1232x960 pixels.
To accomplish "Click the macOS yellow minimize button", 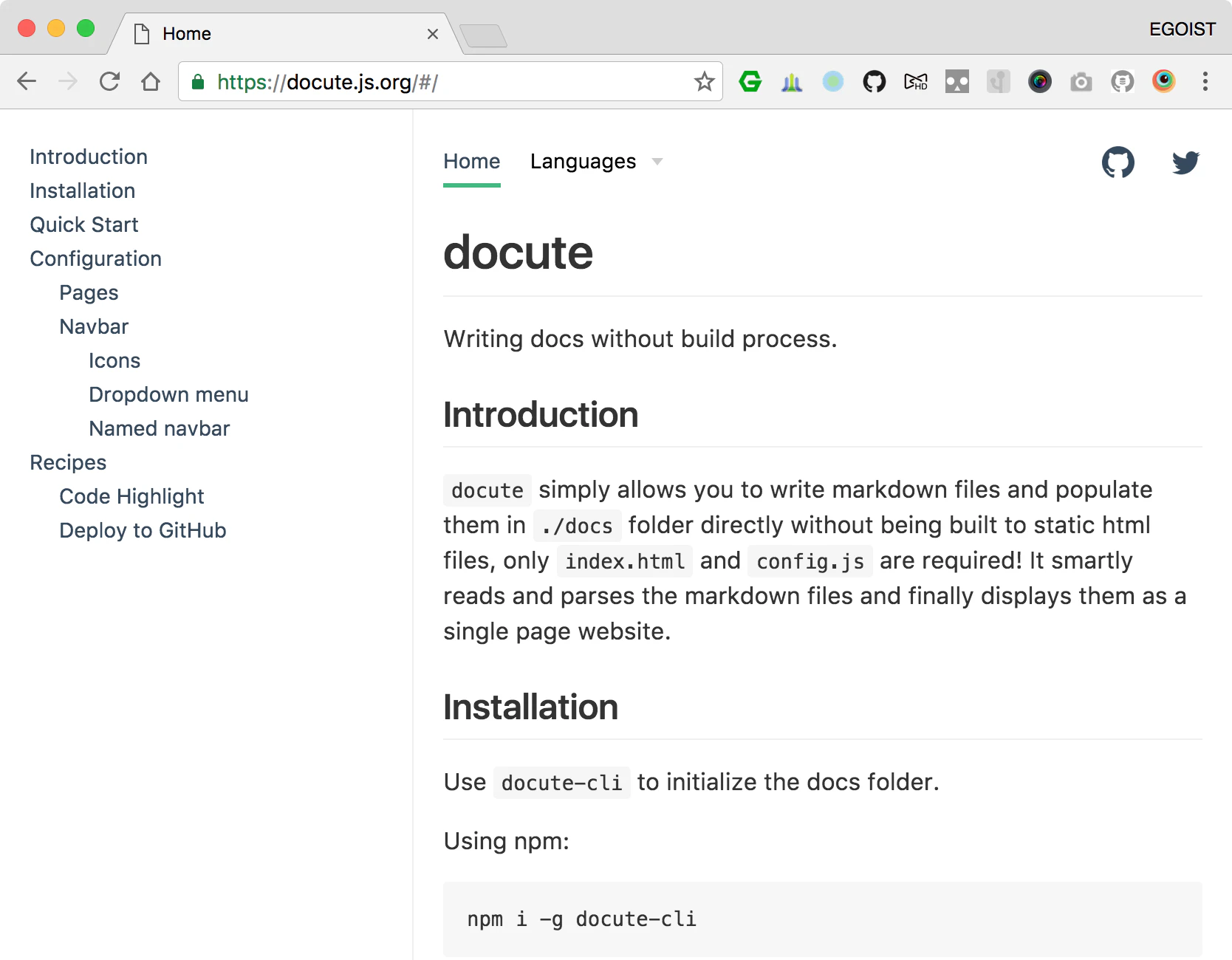I will 56,28.
